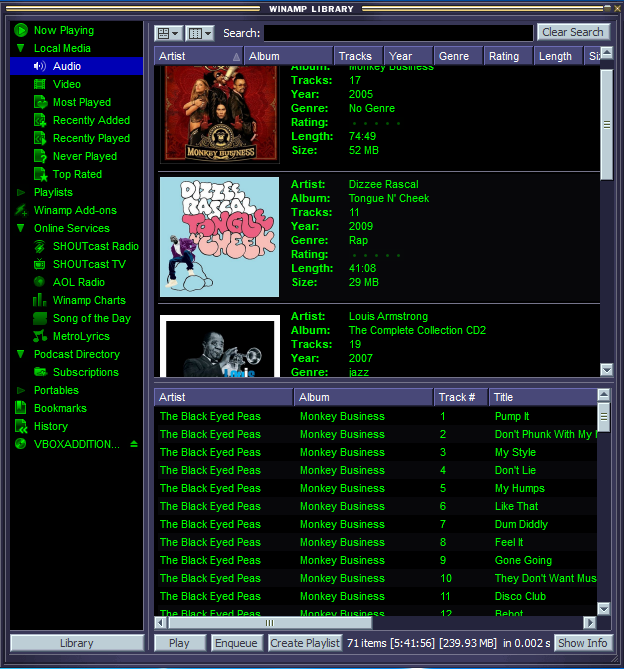Select the track titled Don't Lie
Image resolution: width=624 pixels, height=669 pixels.
coord(515,470)
